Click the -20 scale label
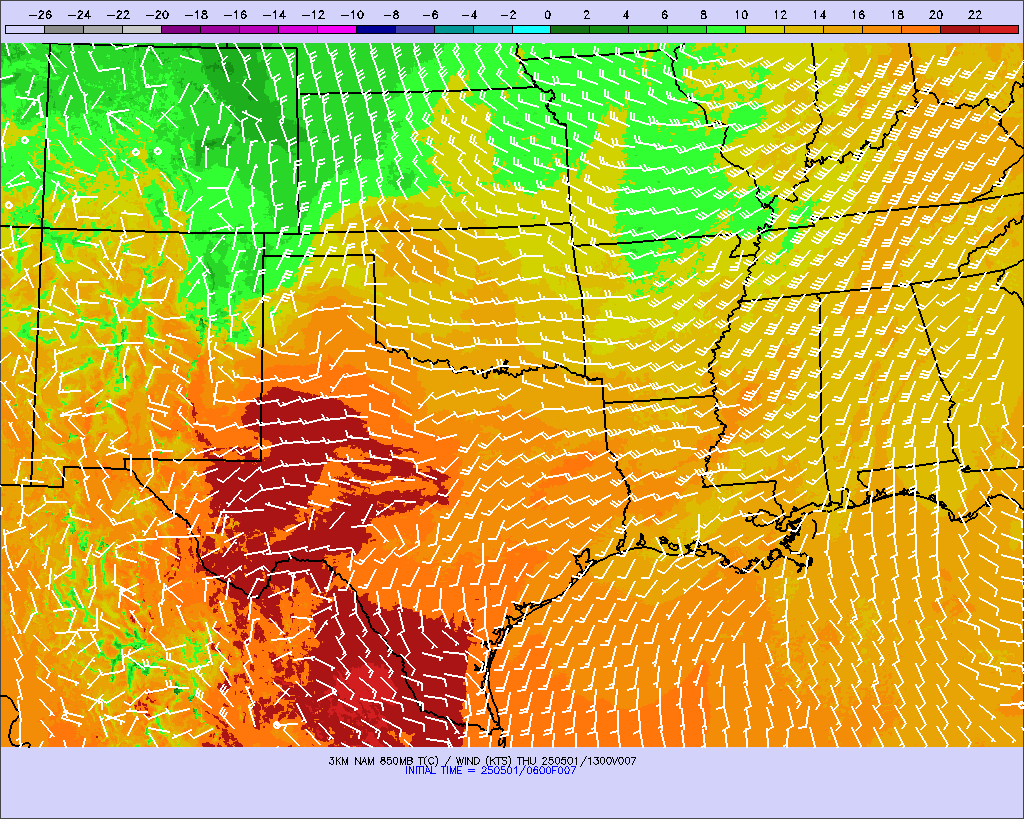This screenshot has width=1024, height=819. click(157, 14)
